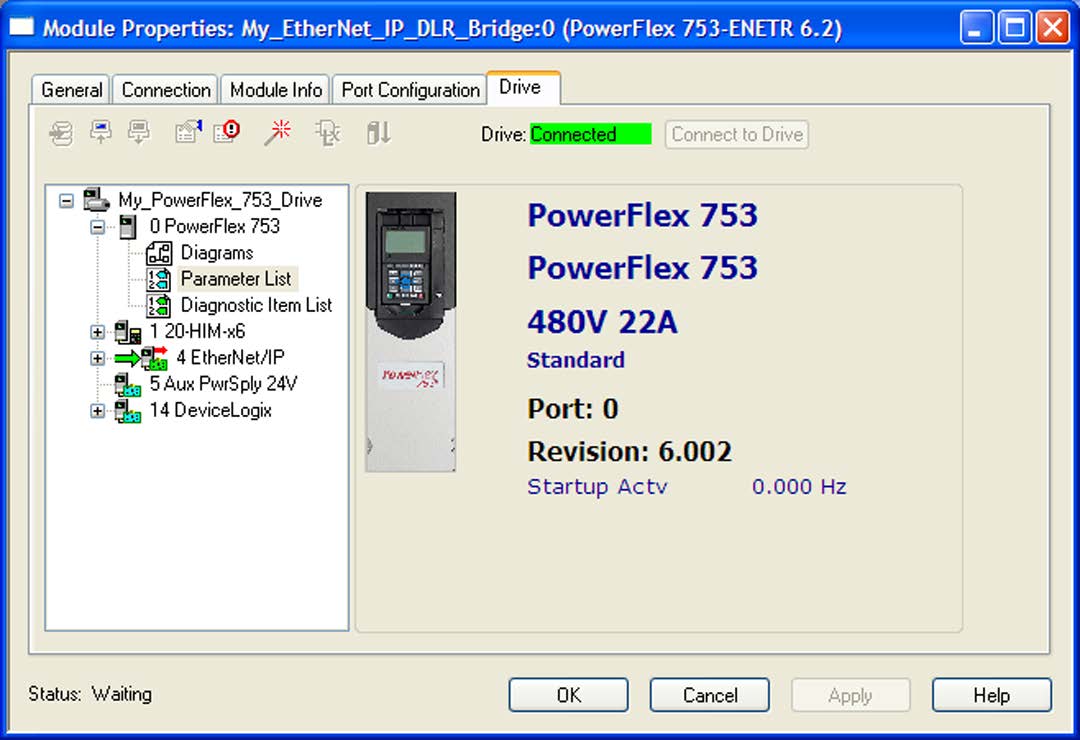
Task: Open the drive properties toolbar icon
Action: coord(188,131)
